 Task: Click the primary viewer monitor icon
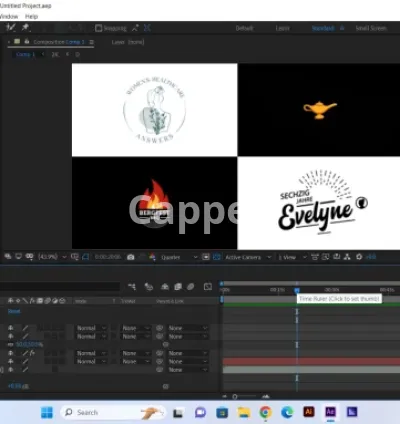pyautogui.click(x=19, y=257)
